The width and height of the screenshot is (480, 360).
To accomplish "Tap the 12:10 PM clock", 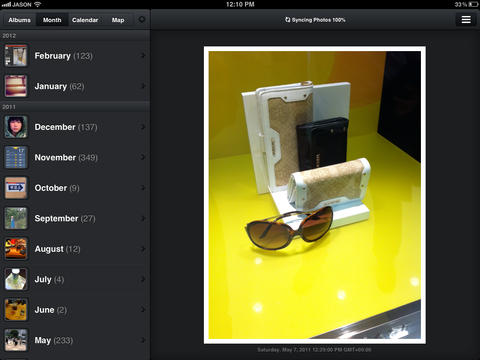I will (x=240, y=4).
